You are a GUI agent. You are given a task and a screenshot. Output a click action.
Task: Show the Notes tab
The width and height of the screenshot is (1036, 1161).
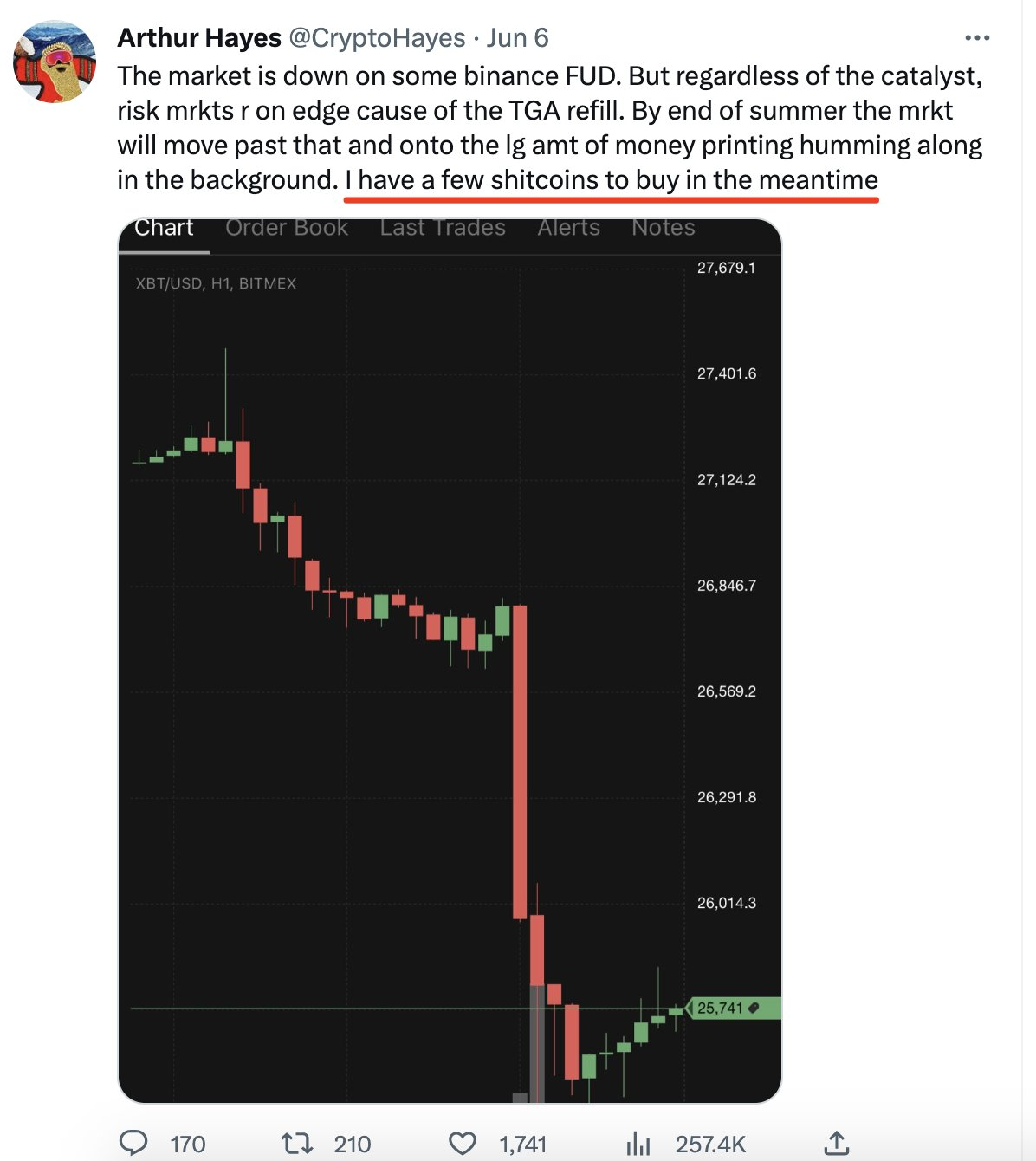coord(664,228)
